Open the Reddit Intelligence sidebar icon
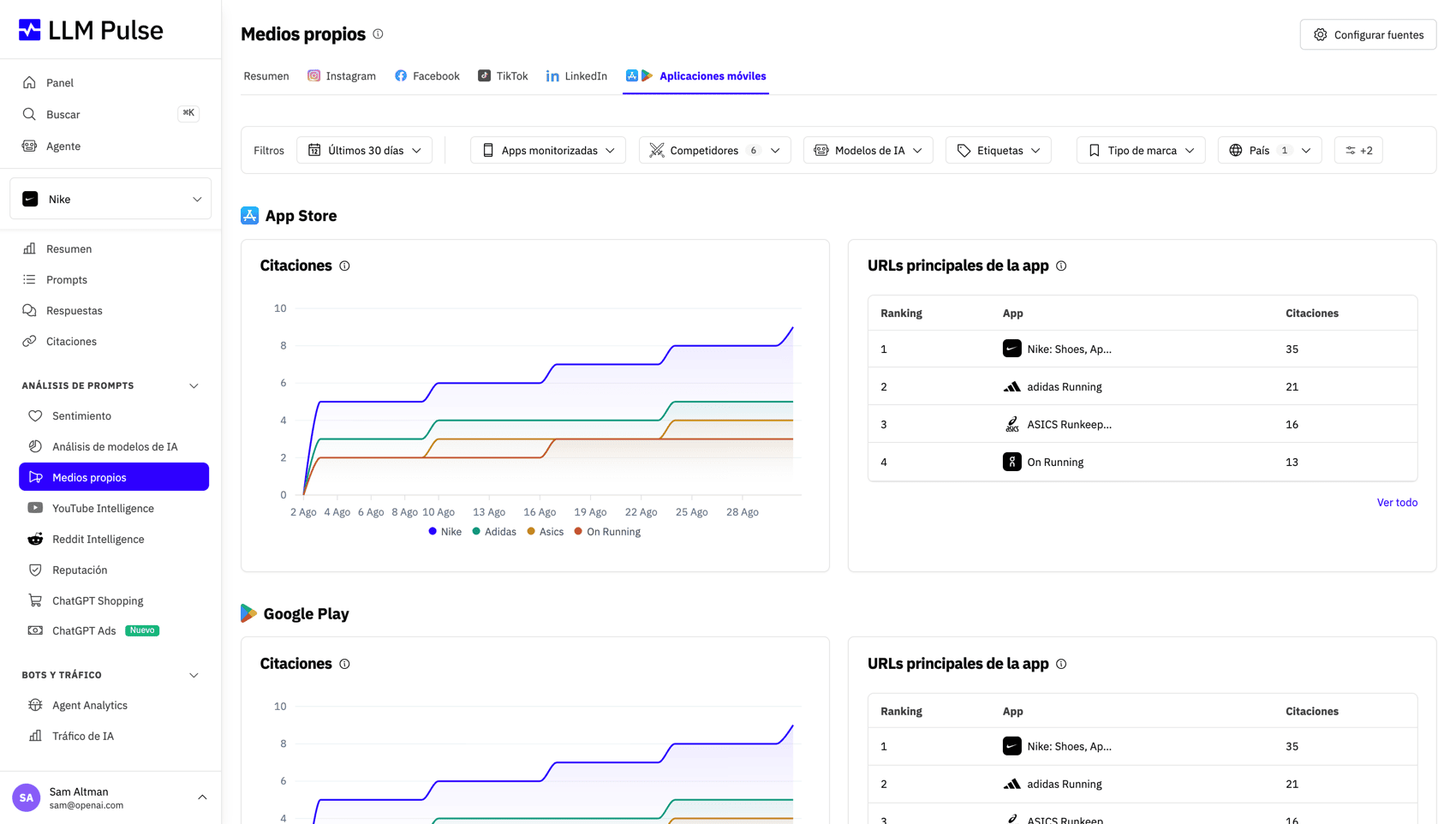This screenshot has width=1456, height=824. coord(35,539)
